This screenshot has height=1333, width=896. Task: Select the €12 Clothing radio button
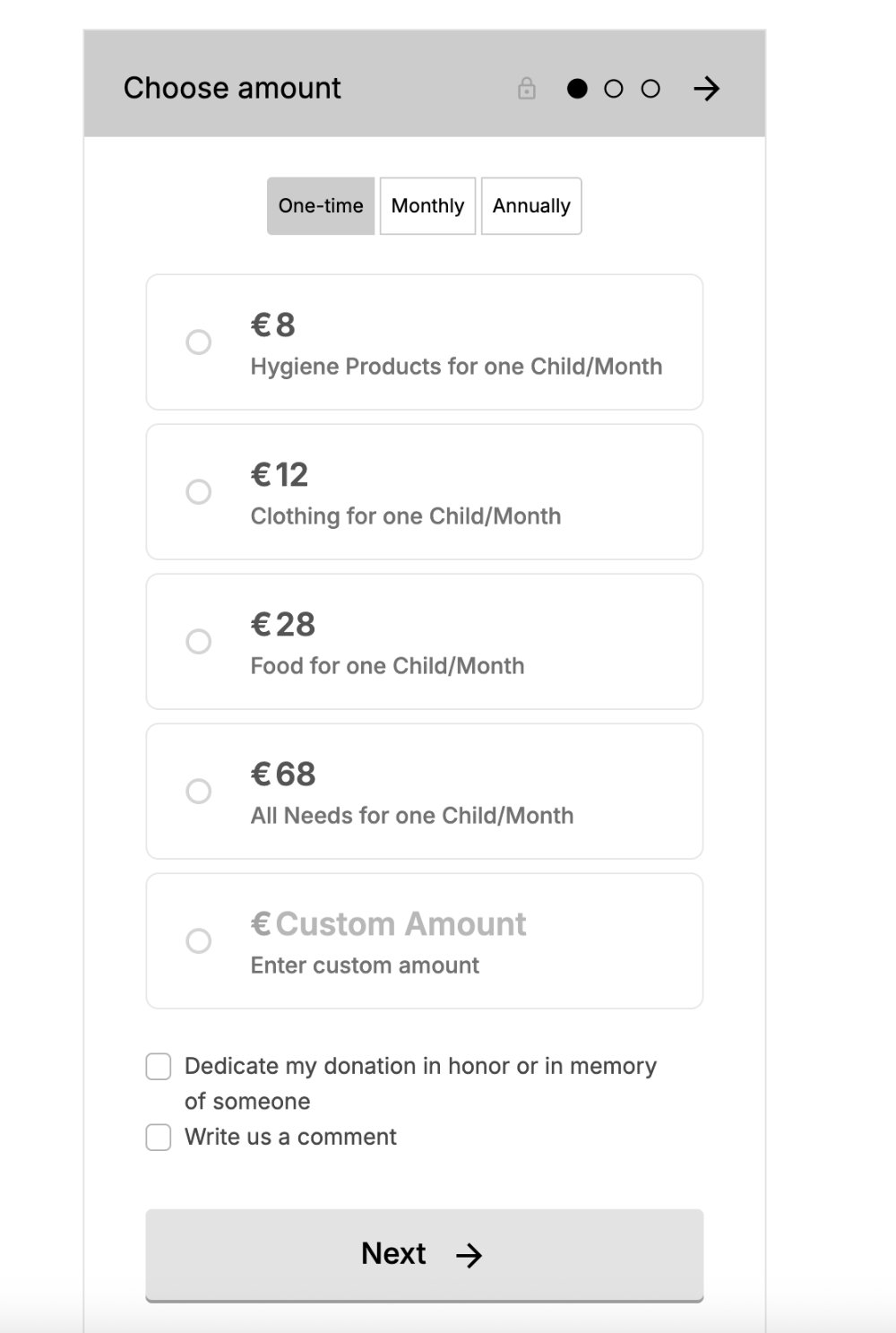point(198,492)
